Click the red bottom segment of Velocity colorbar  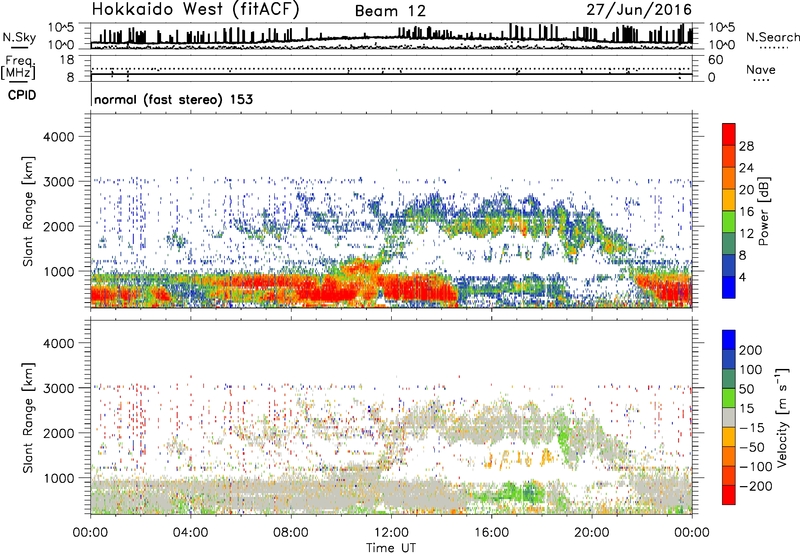pos(729,495)
